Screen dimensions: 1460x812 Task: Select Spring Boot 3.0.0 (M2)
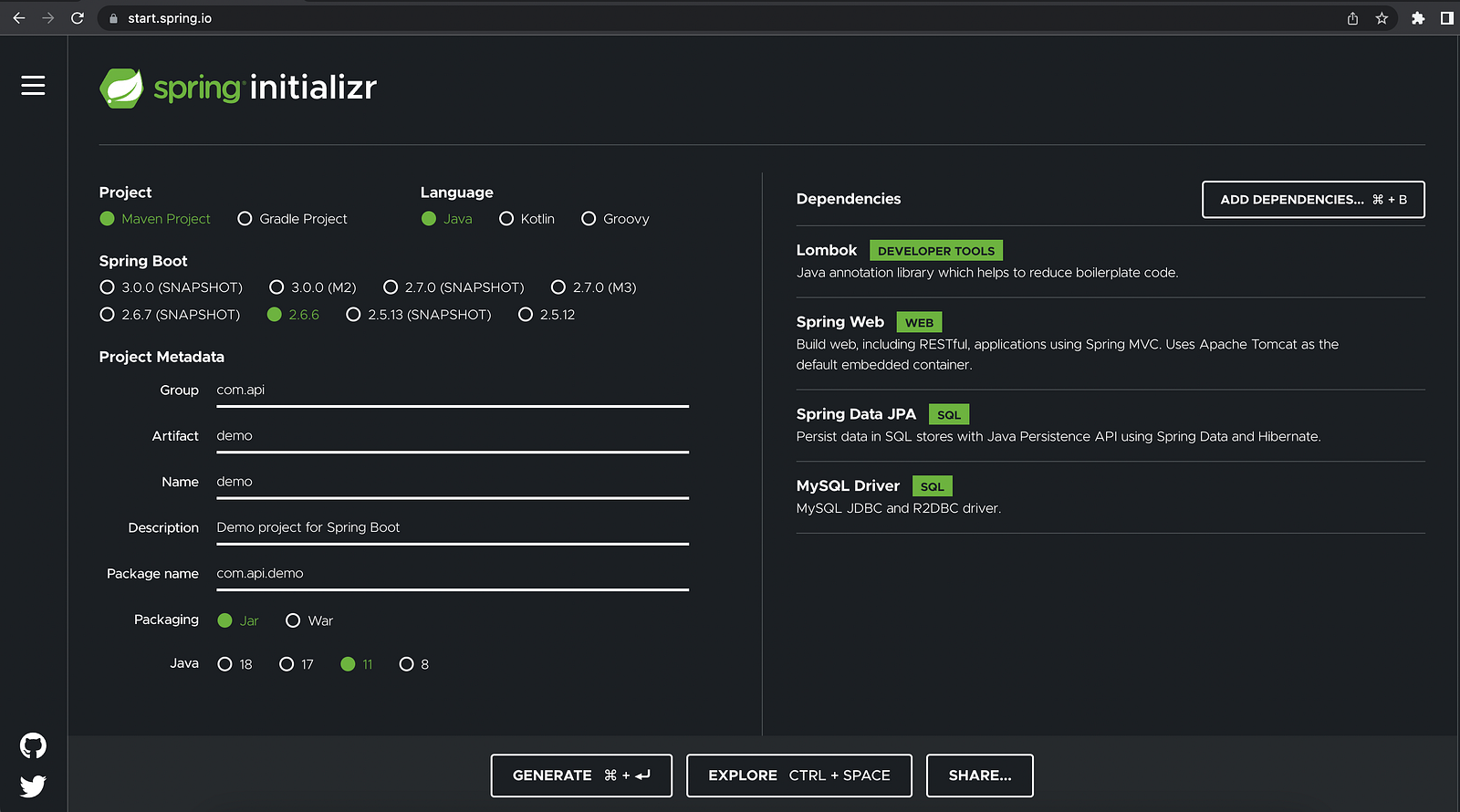tap(313, 287)
